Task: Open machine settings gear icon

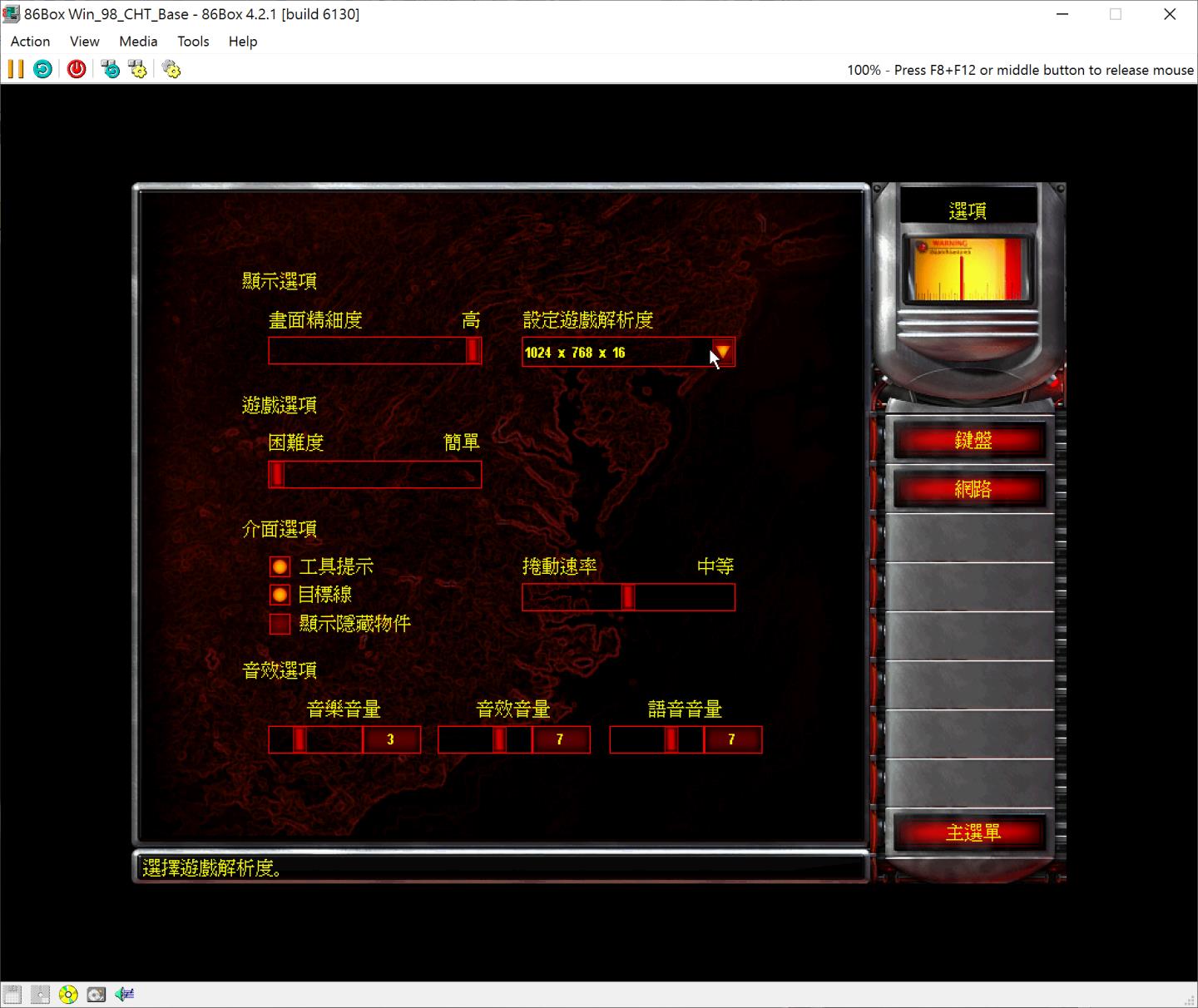Action: coord(171,69)
